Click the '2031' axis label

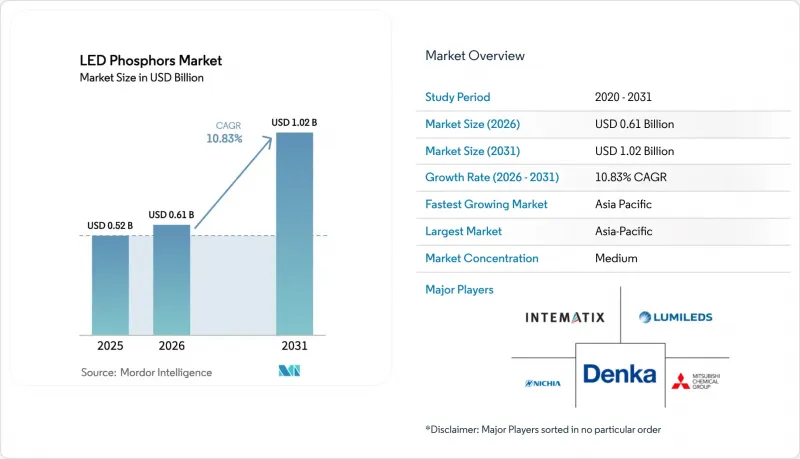[294, 346]
